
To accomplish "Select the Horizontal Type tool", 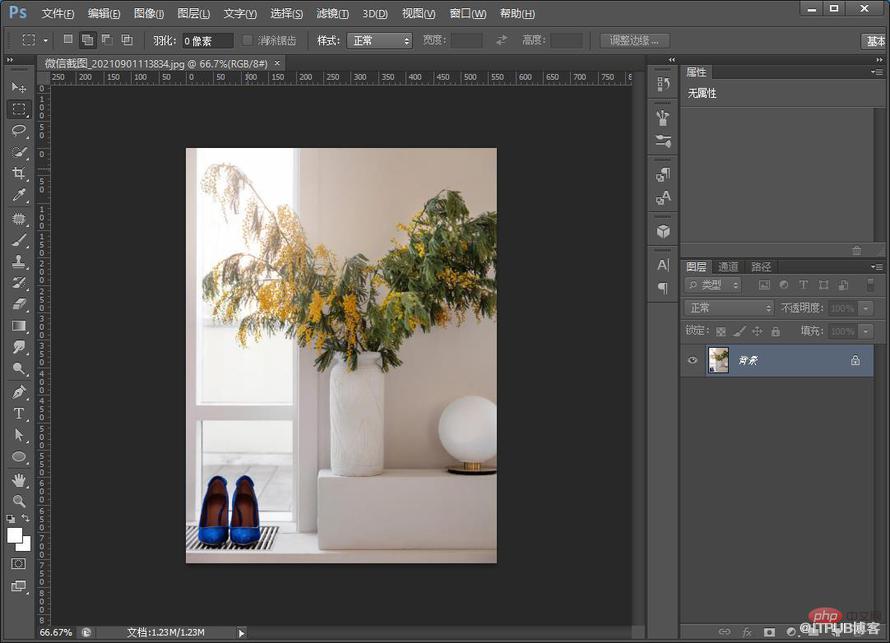I will [x=19, y=413].
